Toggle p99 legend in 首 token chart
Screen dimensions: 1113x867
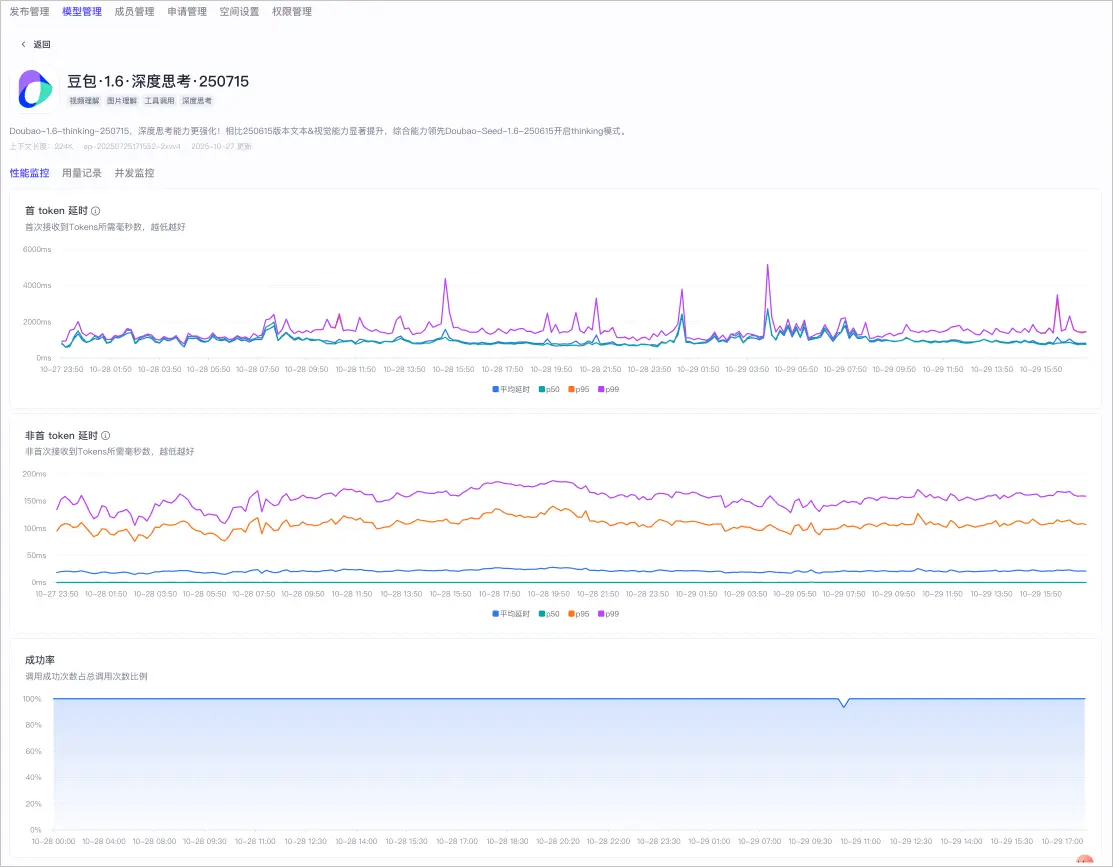609,389
